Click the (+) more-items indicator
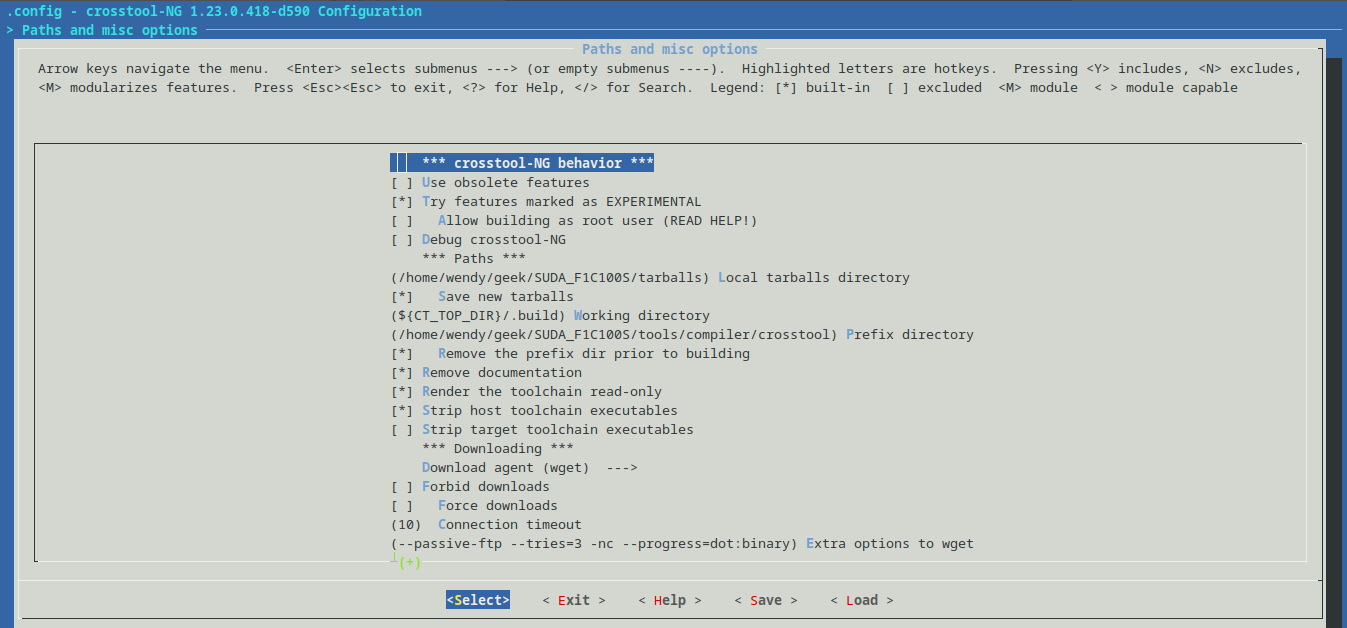This screenshot has height=628, width=1347. point(410,562)
